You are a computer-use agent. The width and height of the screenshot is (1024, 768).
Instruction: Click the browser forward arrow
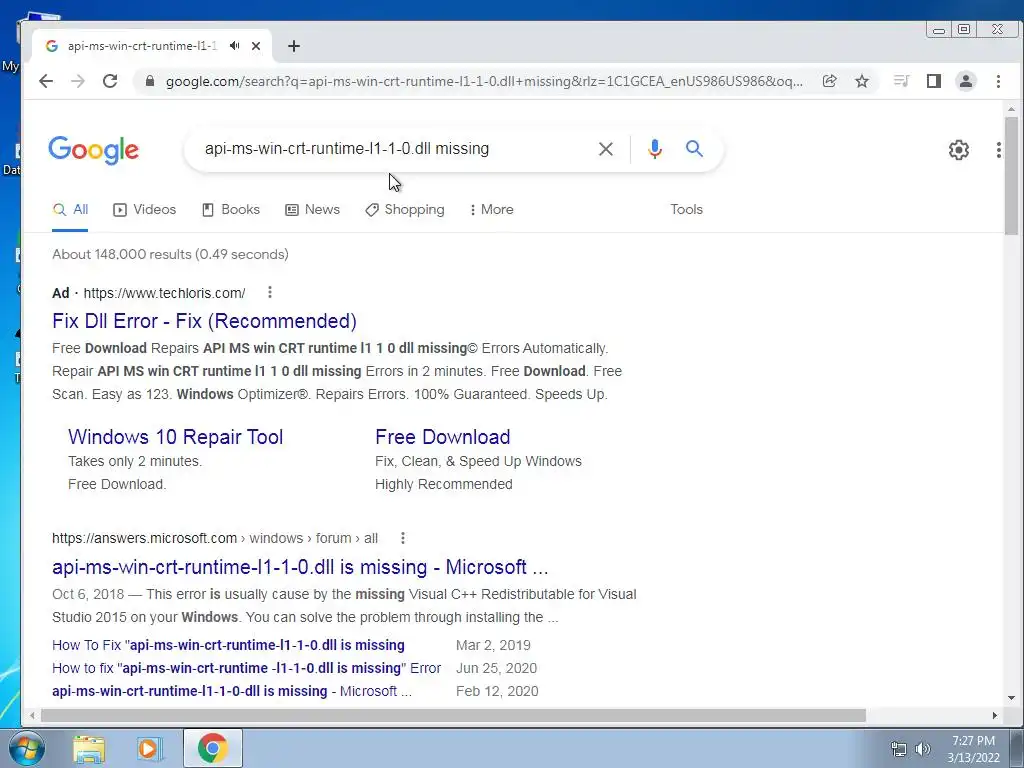pyautogui.click(x=78, y=81)
